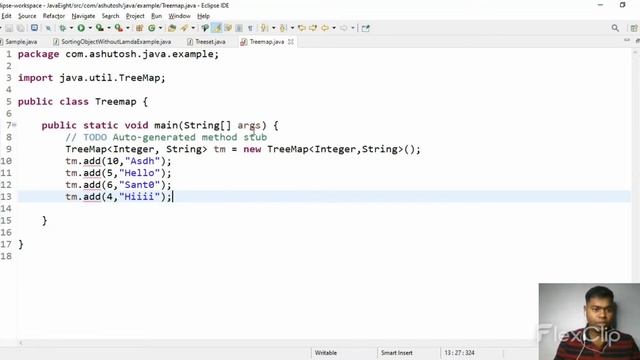Open the Search menu

110,16
